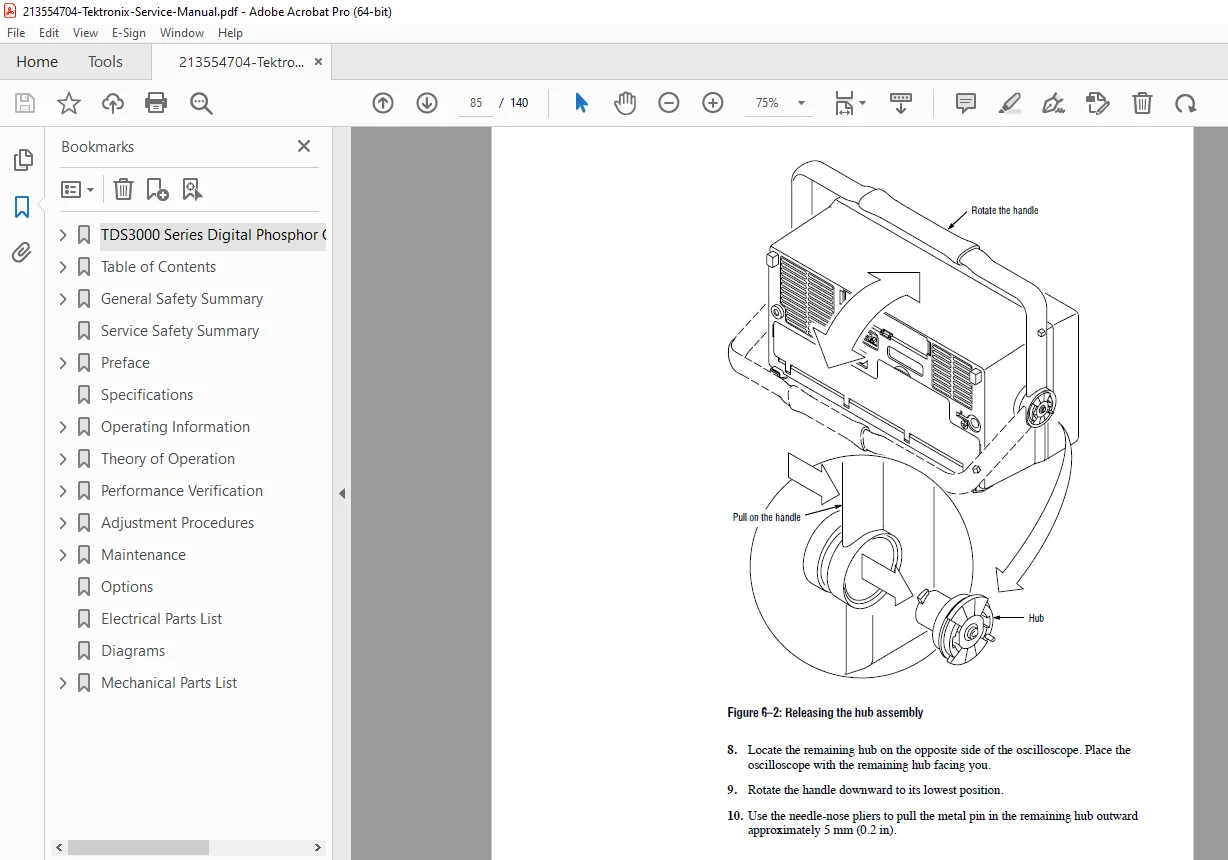Select the Maintenance bookmark label
1228x860 pixels.
tap(143, 555)
